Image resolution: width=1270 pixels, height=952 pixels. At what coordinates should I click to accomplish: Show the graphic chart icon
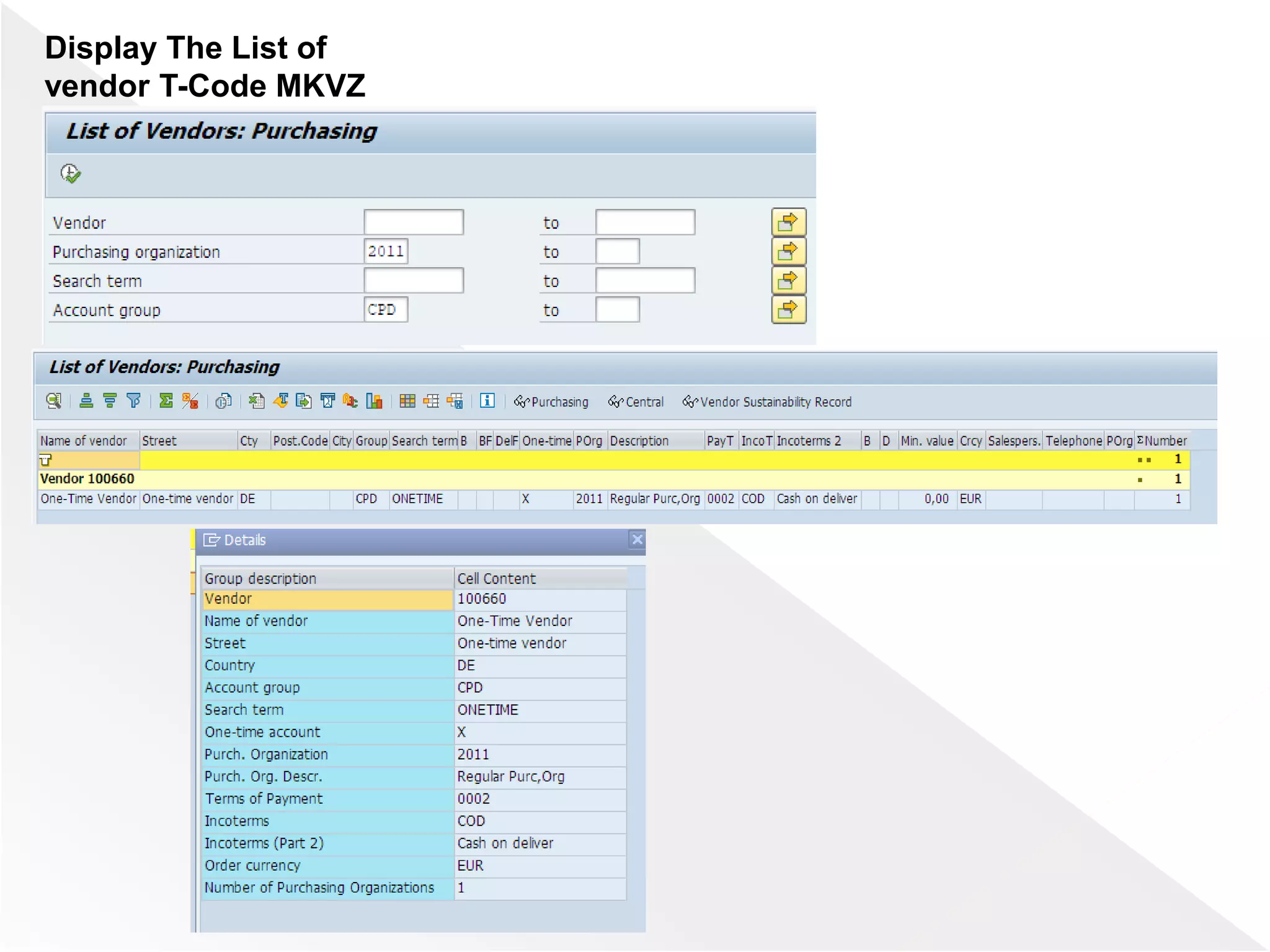point(374,401)
